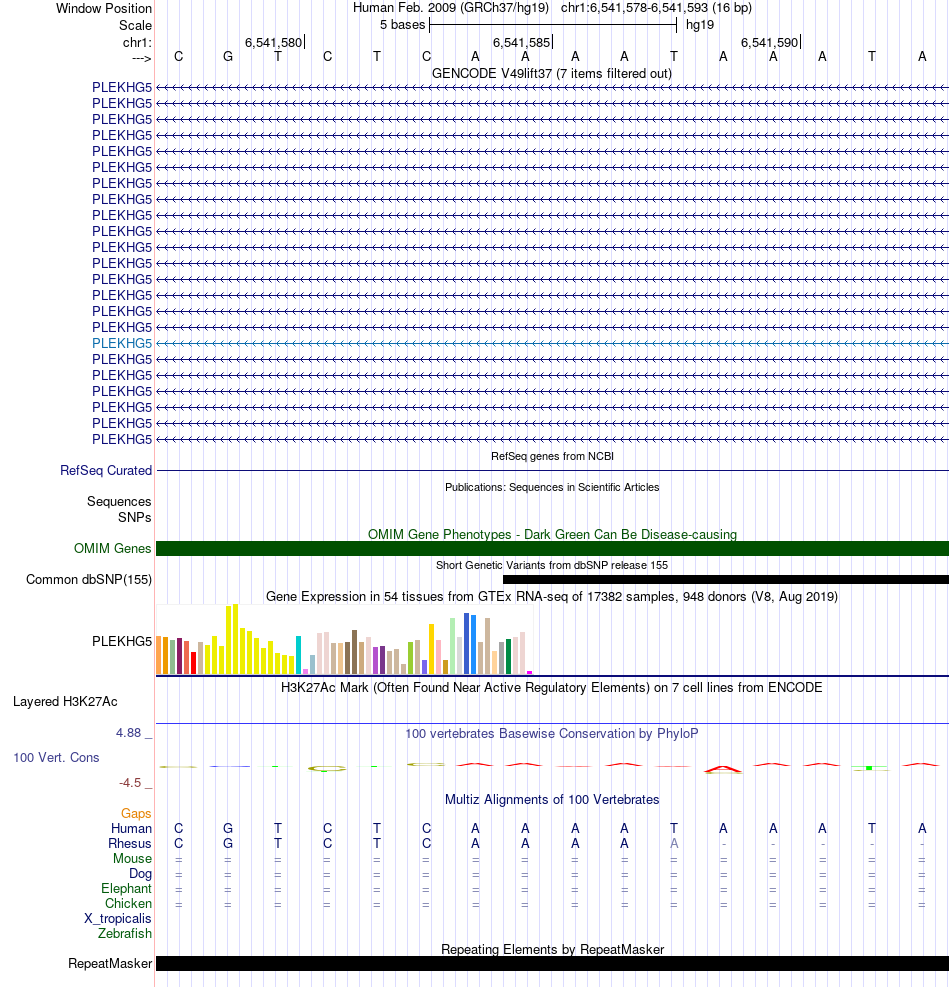
Task: Open GTEx Gene Expression track title
Action: tap(551, 597)
